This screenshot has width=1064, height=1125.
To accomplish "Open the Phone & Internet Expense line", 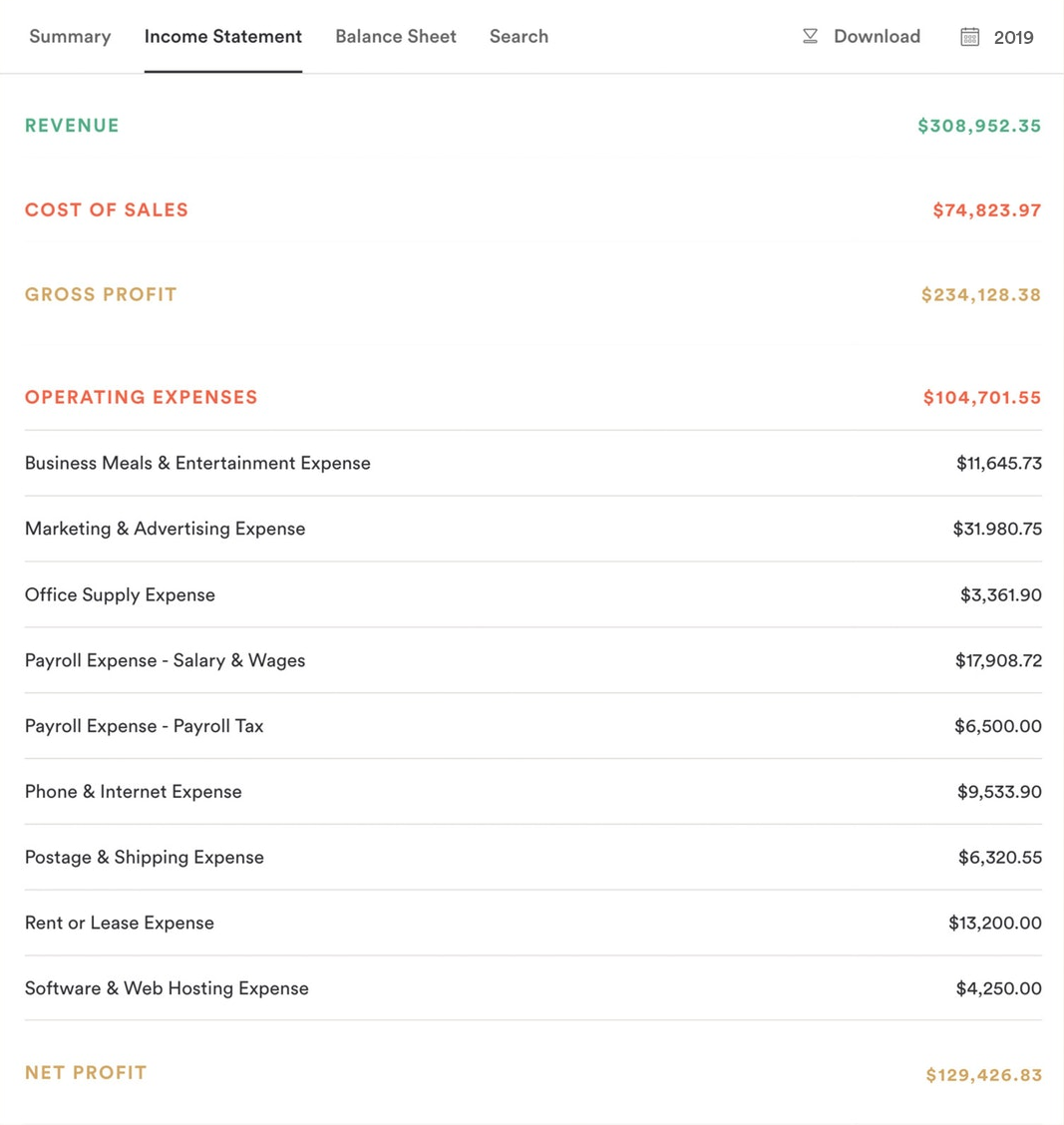I will 133,791.
